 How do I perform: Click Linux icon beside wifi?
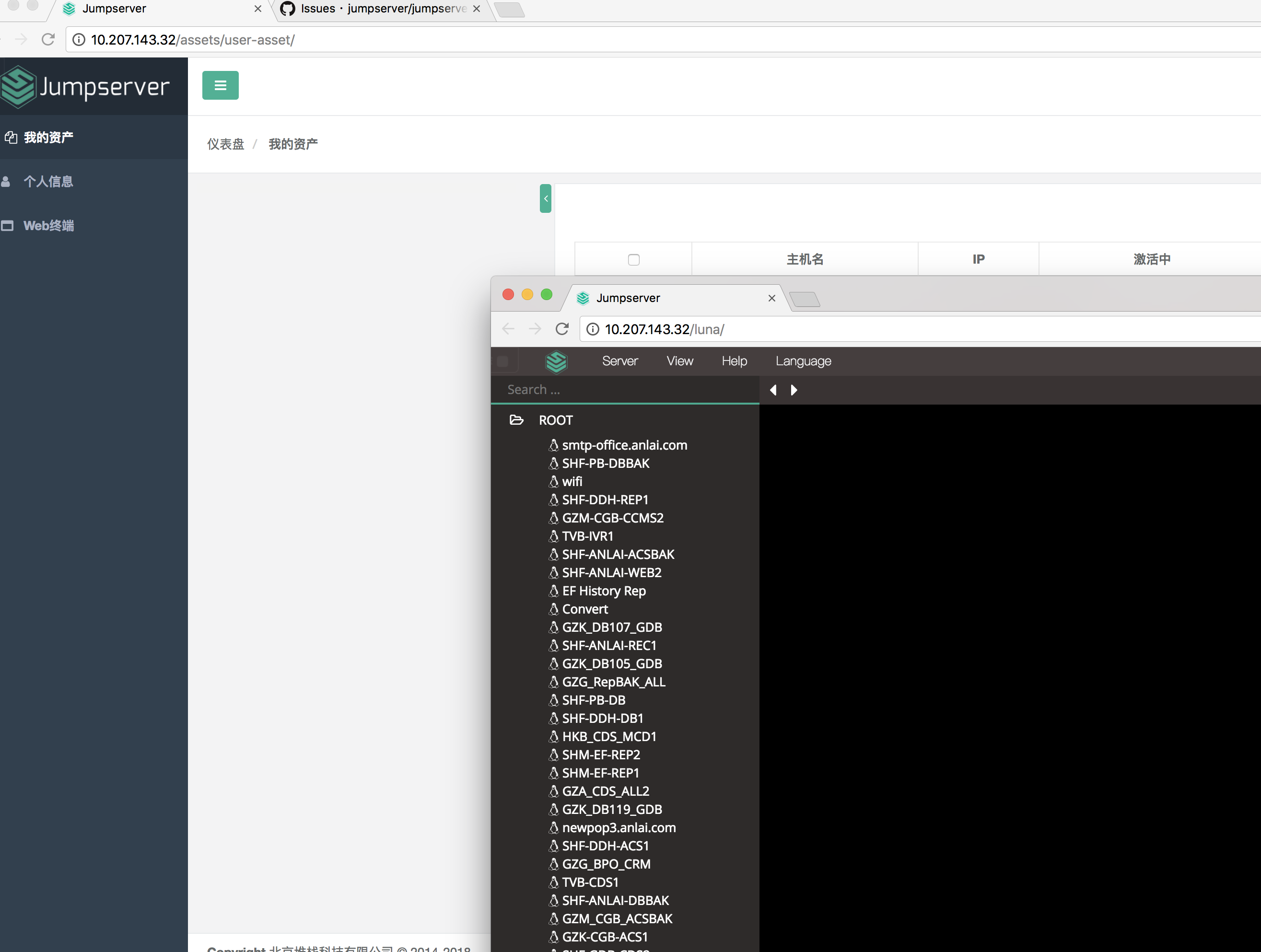pyautogui.click(x=553, y=482)
